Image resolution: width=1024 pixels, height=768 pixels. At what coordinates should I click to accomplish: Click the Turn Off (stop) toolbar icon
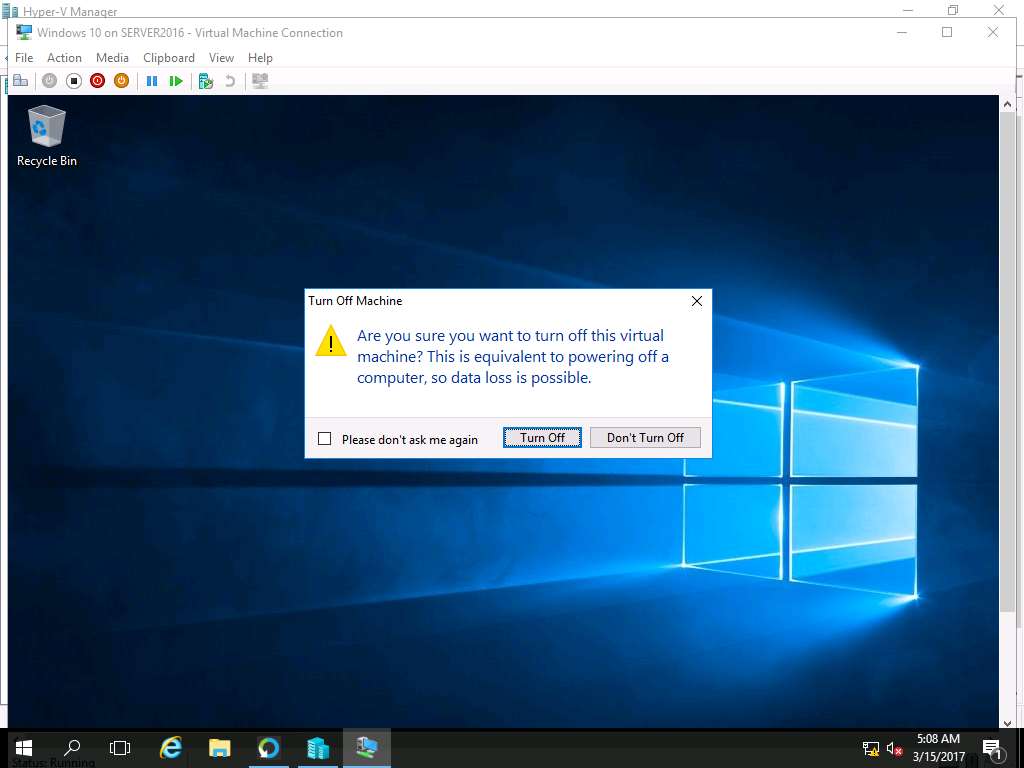coord(74,81)
